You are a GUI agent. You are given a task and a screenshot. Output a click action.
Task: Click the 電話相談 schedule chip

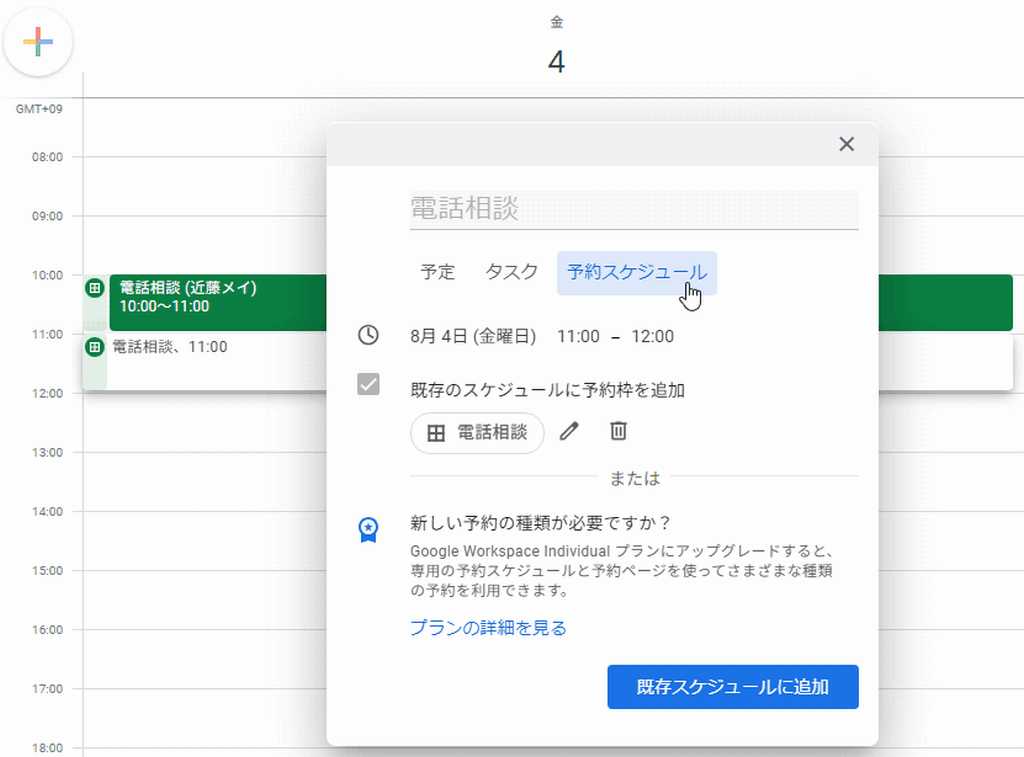[x=477, y=433]
